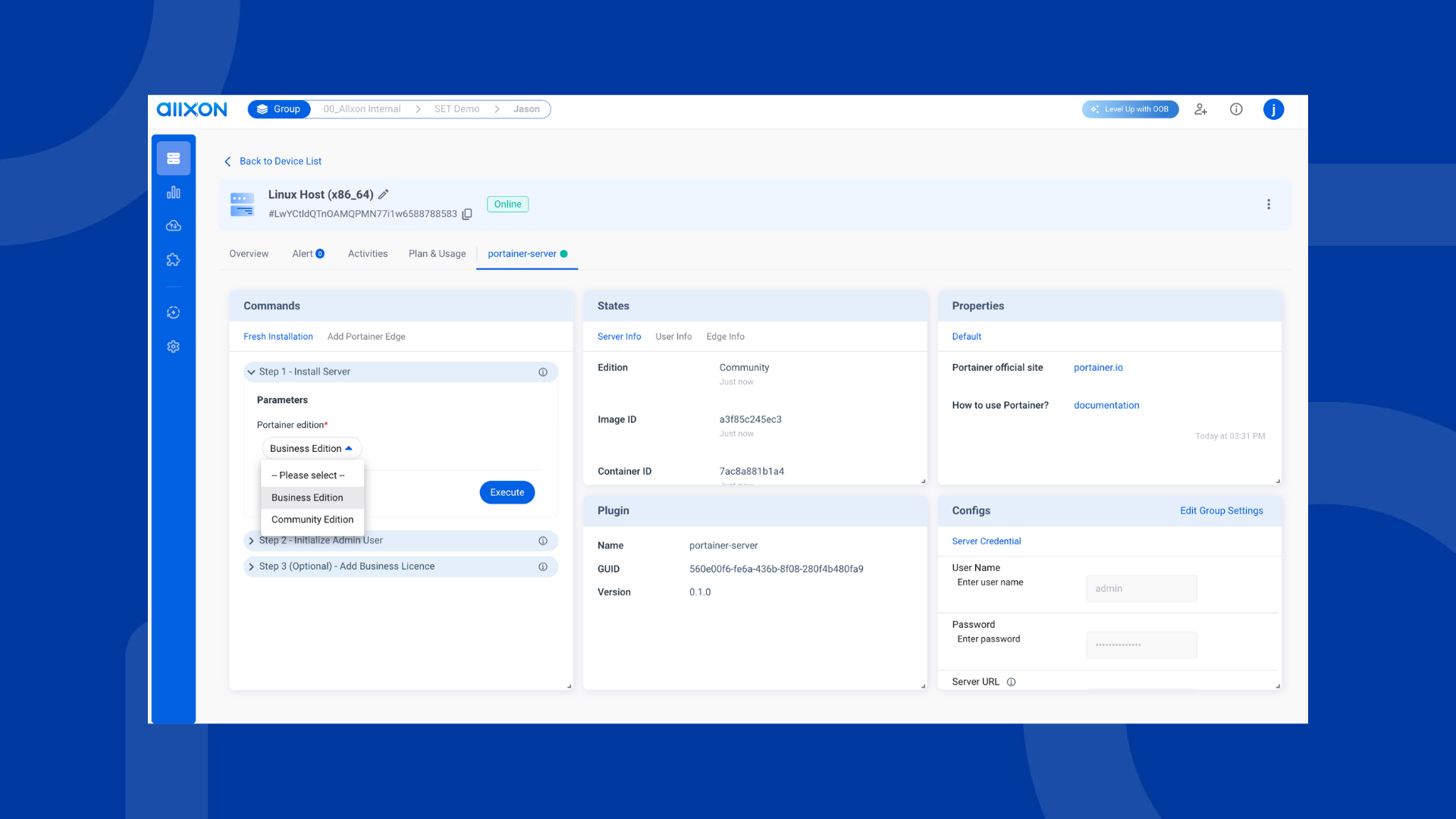Switch to the Activities tab
Screen dimensions: 1456x819
tap(368, 253)
